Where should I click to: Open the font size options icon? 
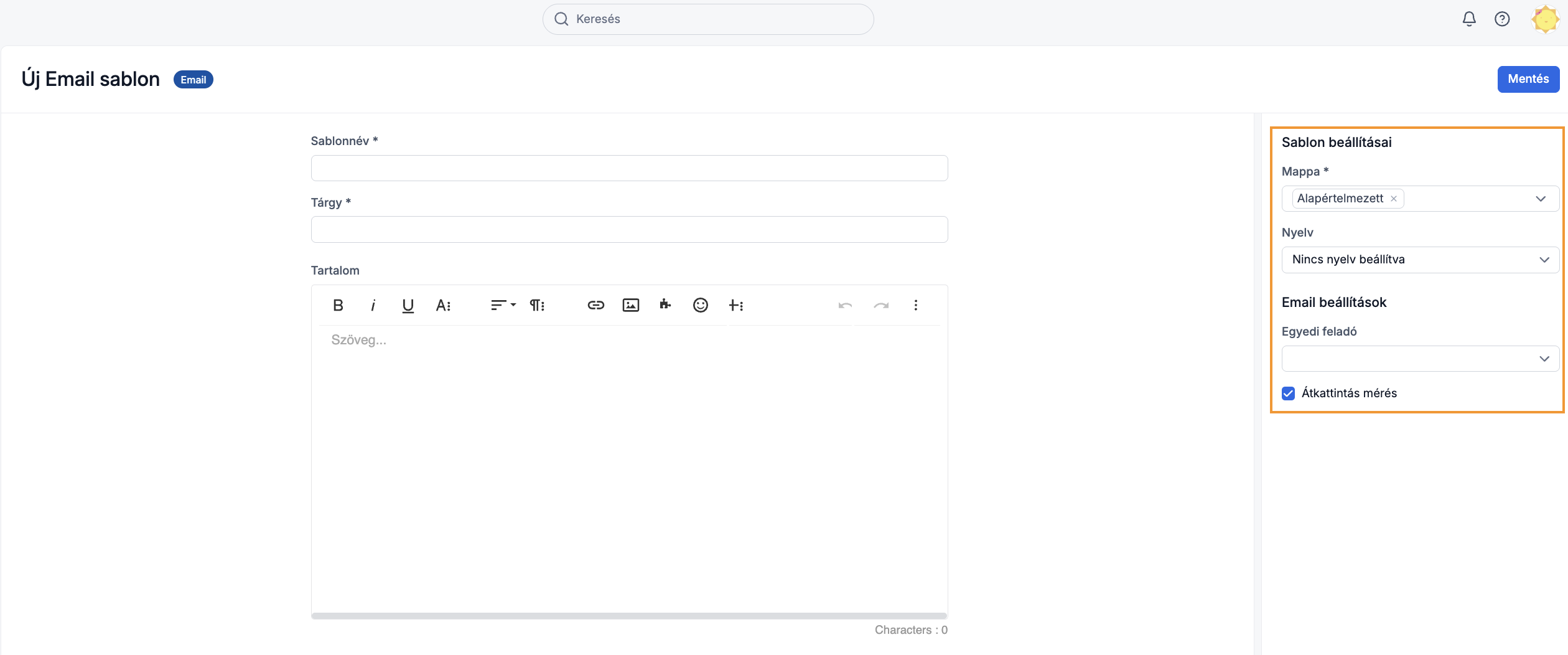coord(443,305)
